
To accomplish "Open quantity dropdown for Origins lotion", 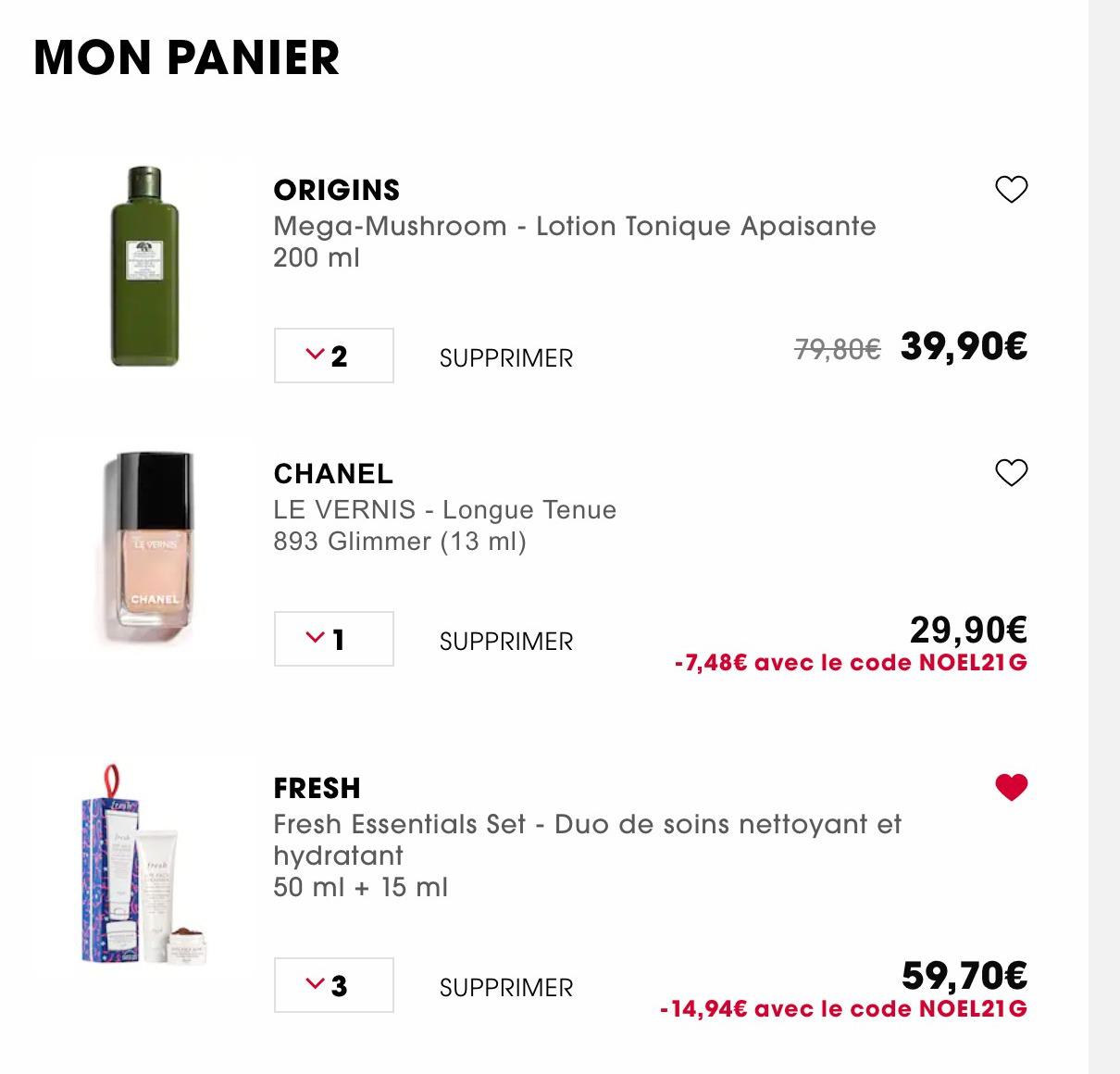I will [x=333, y=356].
